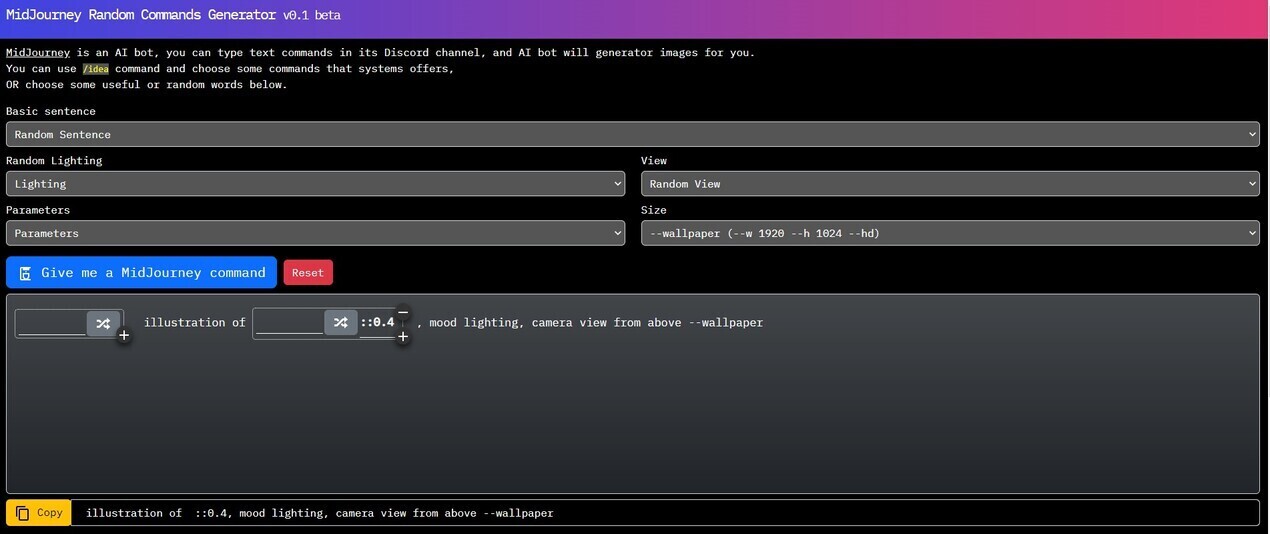The image size is (1270, 534).
Task: Increase the ::0.4 weight with plus
Action: click(x=403, y=337)
